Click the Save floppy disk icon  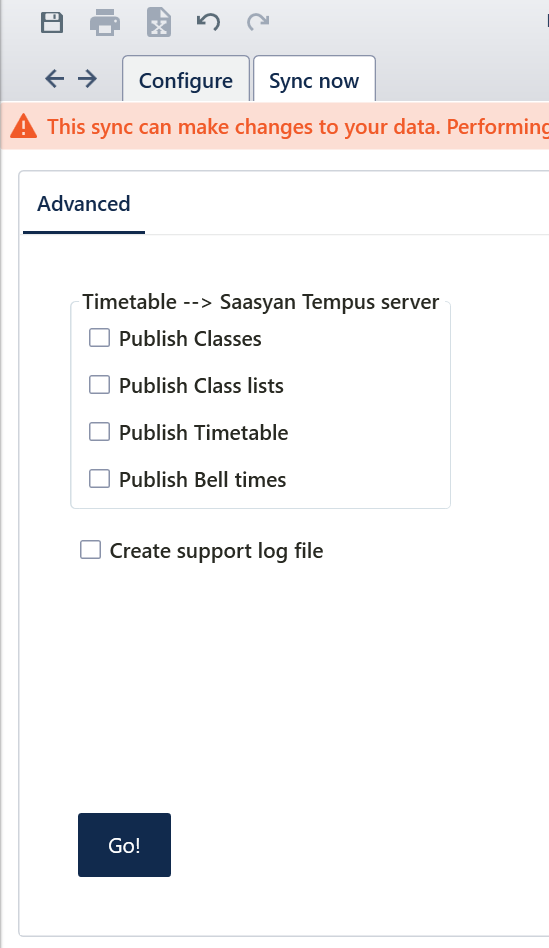click(x=52, y=22)
